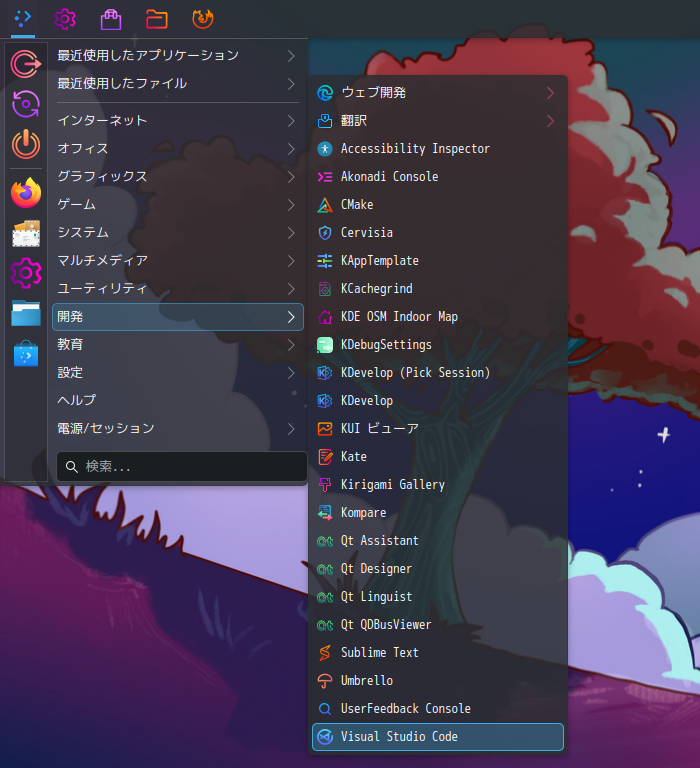Screen dimensions: 700x768
Task: Open the 教育 category
Action: 178,345
